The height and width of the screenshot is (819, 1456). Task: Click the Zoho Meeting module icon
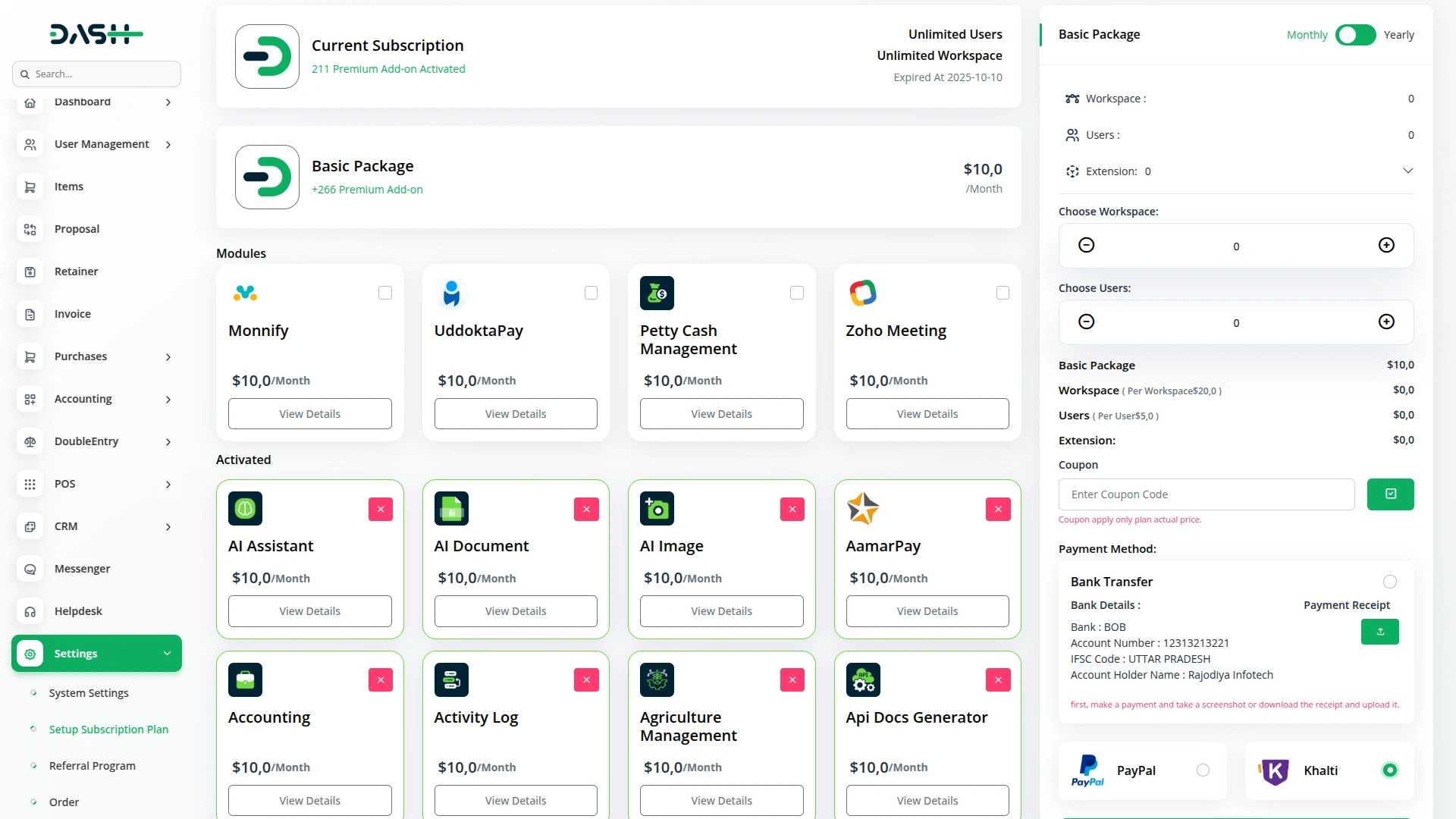pyautogui.click(x=863, y=293)
